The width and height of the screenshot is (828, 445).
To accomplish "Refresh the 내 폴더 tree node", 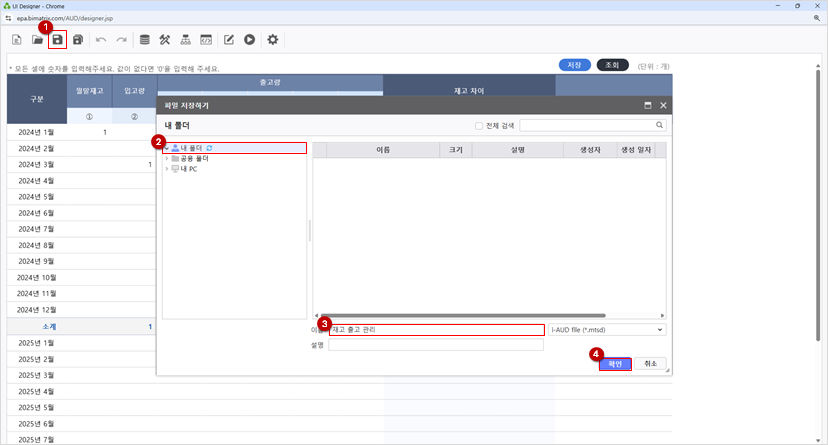I will tap(209, 148).
